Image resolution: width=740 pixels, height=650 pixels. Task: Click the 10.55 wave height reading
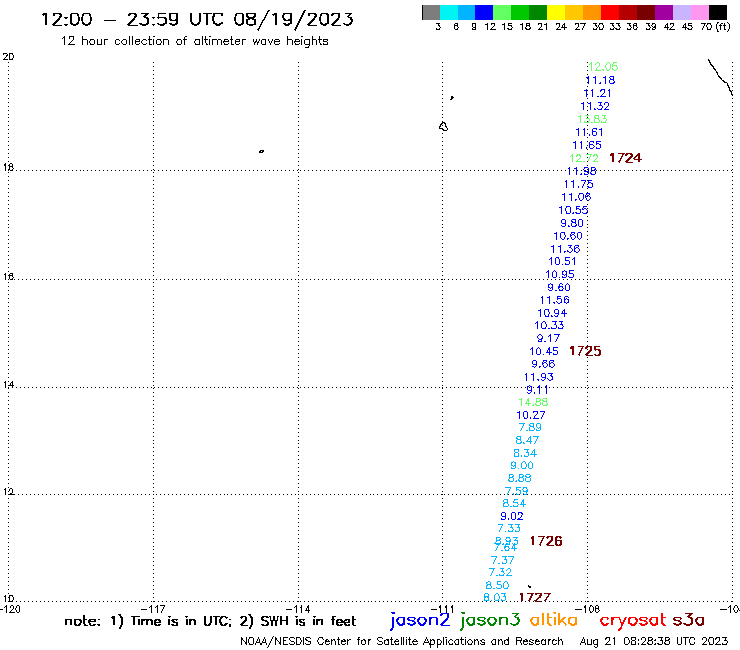click(573, 210)
